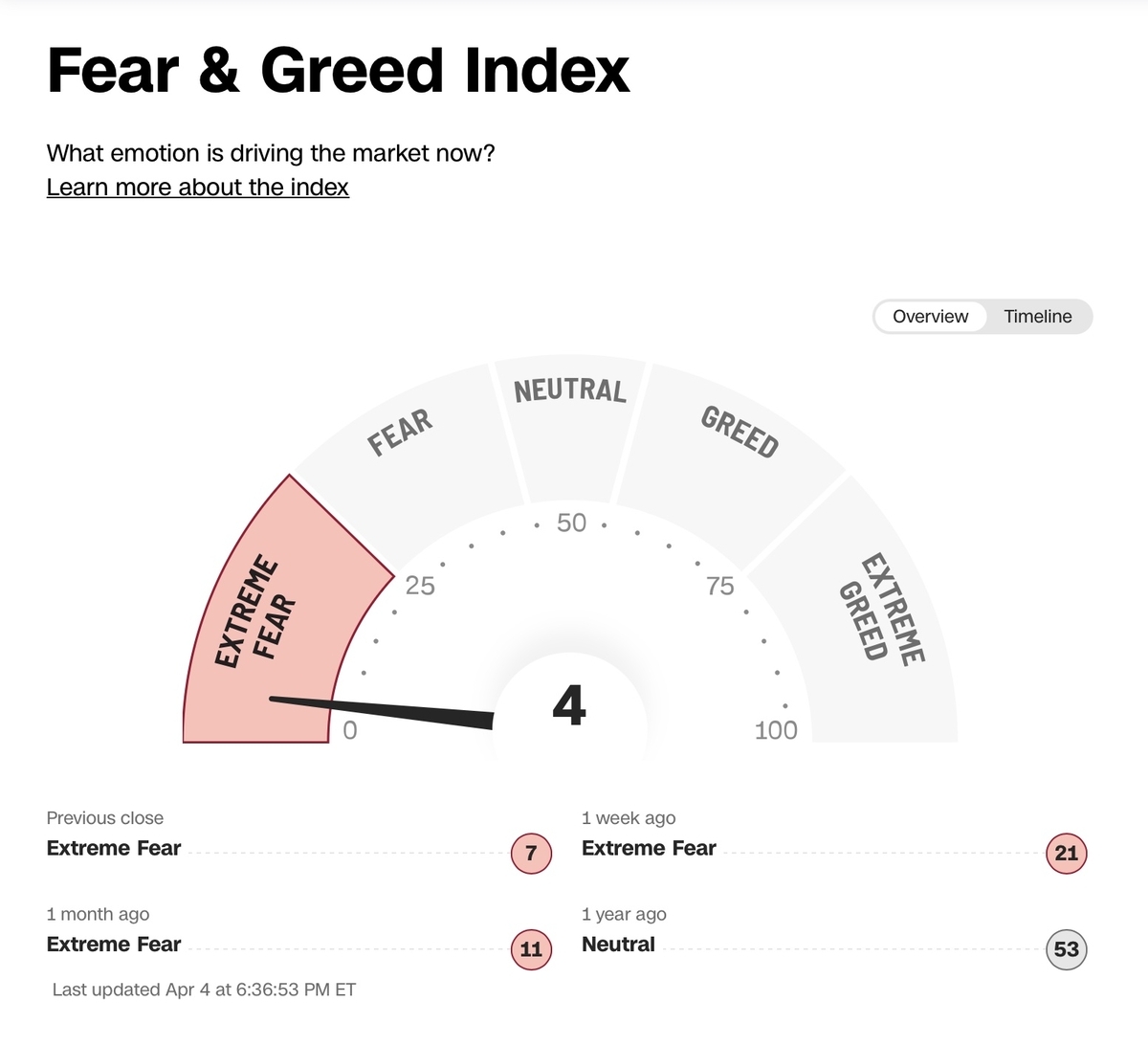The image size is (1148, 1046).
Task: Open Learn more about the index link
Action: pyautogui.click(x=198, y=188)
